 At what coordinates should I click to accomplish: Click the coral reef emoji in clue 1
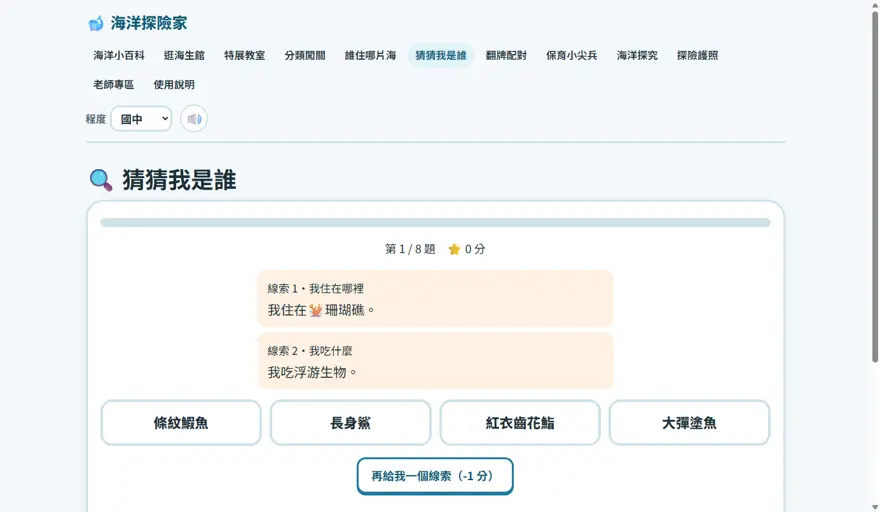tap(315, 310)
